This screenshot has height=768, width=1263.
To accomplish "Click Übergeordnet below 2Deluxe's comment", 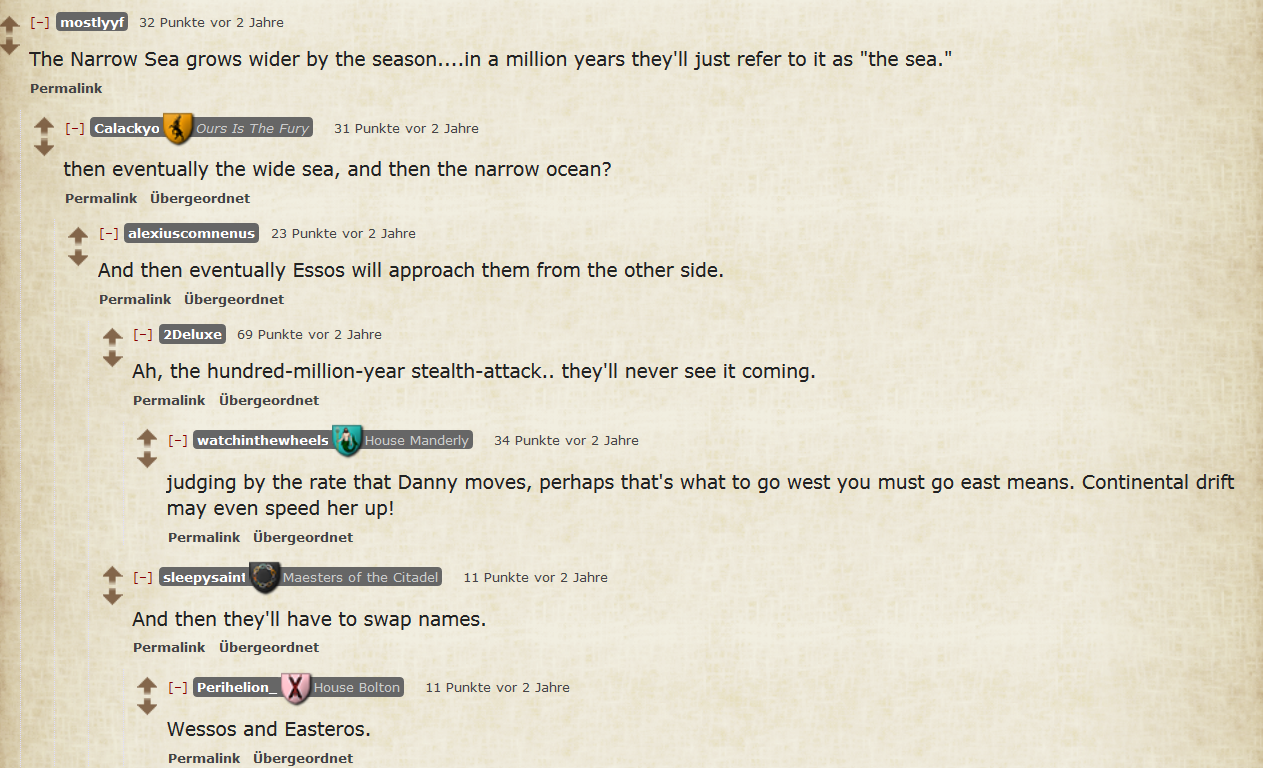I will click(x=269, y=400).
